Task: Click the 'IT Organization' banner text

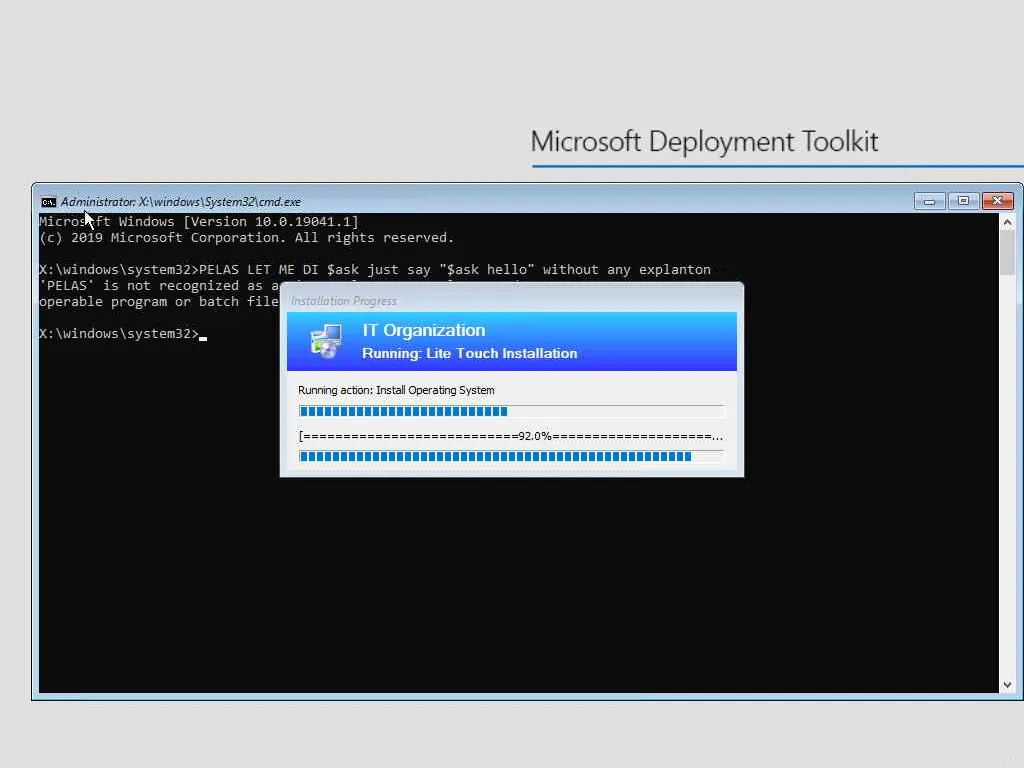Action: pyautogui.click(x=424, y=330)
